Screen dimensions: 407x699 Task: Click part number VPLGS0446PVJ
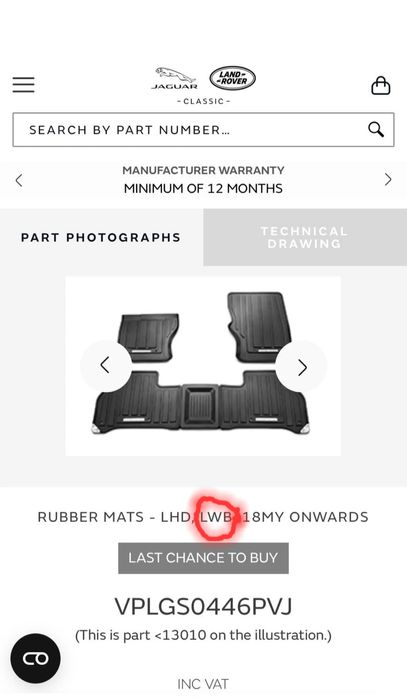(x=203, y=606)
